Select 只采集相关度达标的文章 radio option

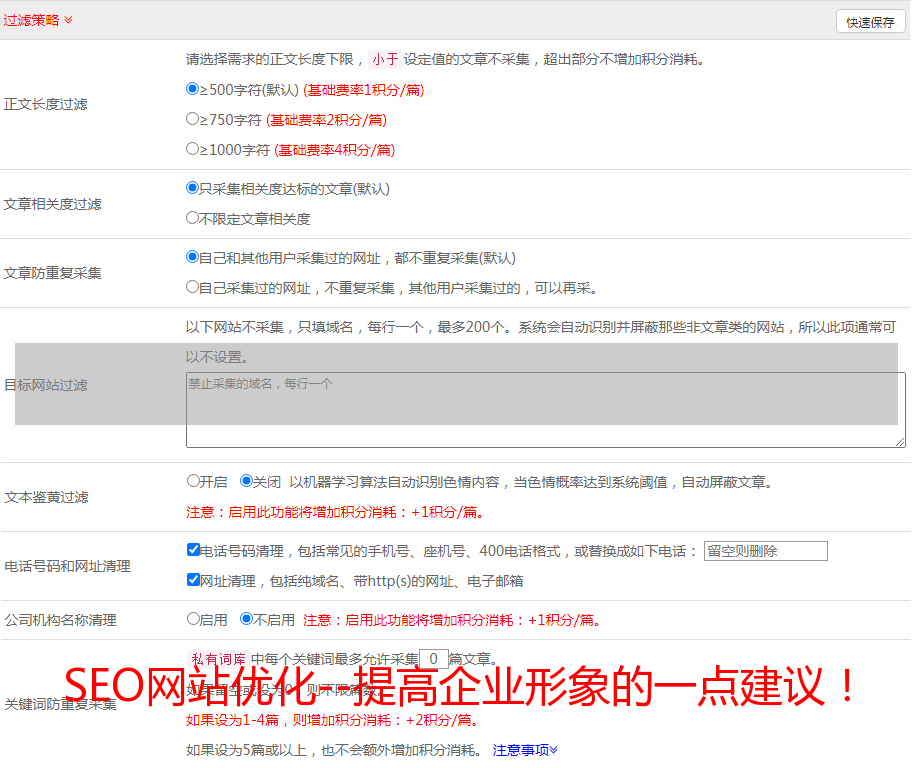[193, 188]
